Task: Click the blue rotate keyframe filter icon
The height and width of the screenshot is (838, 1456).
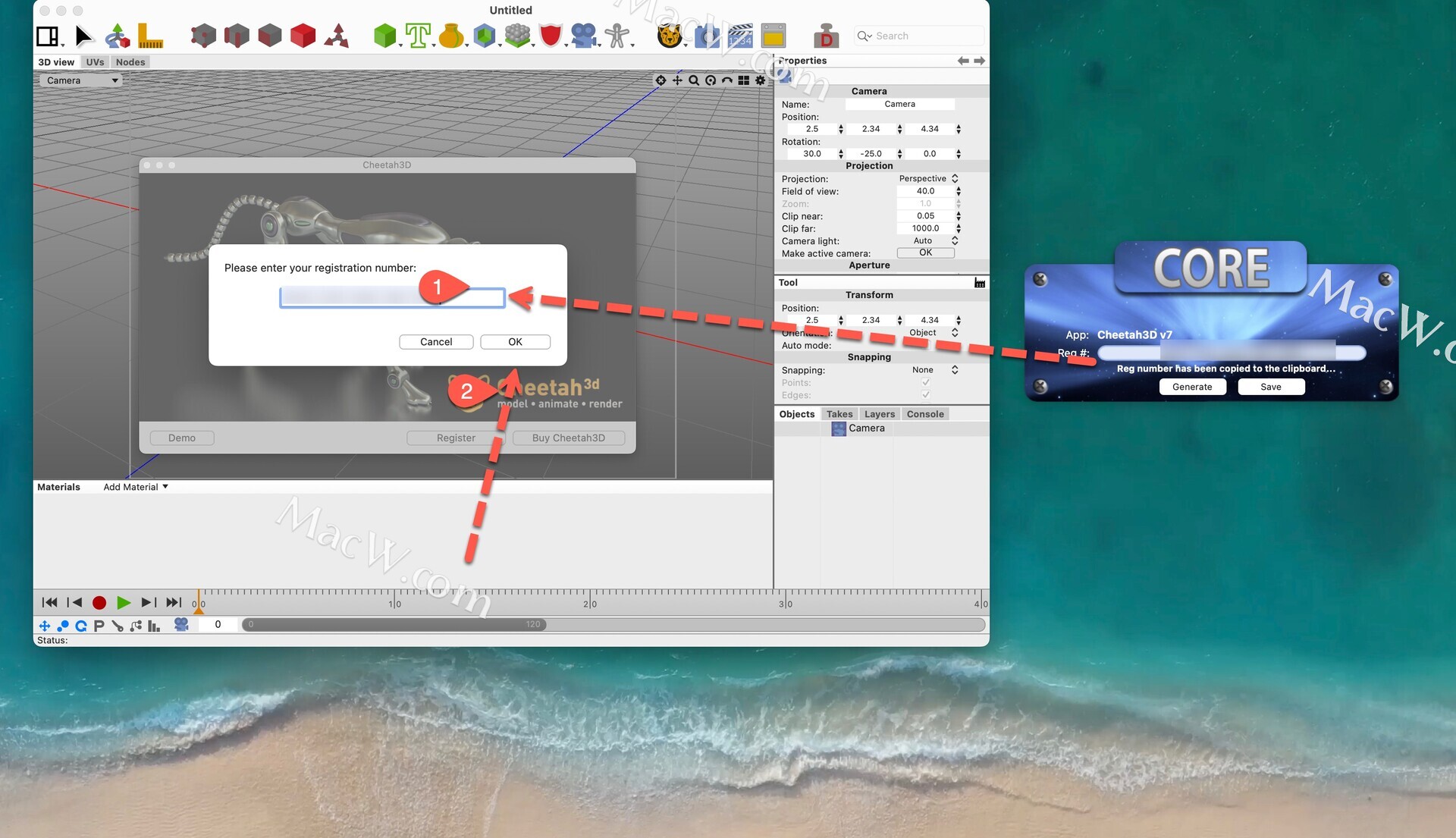Action: [x=81, y=626]
